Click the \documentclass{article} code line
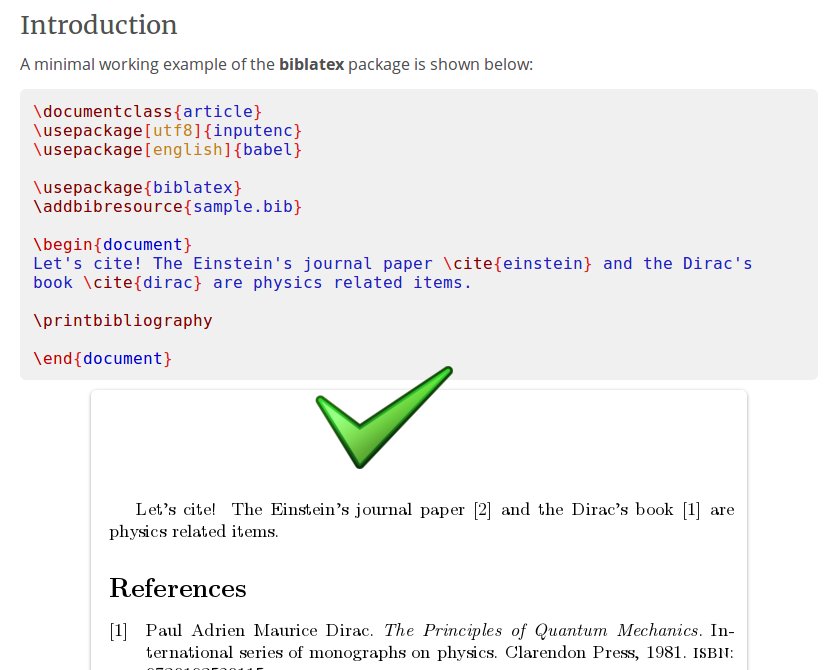Screen dimensions: 825x670 [147, 112]
